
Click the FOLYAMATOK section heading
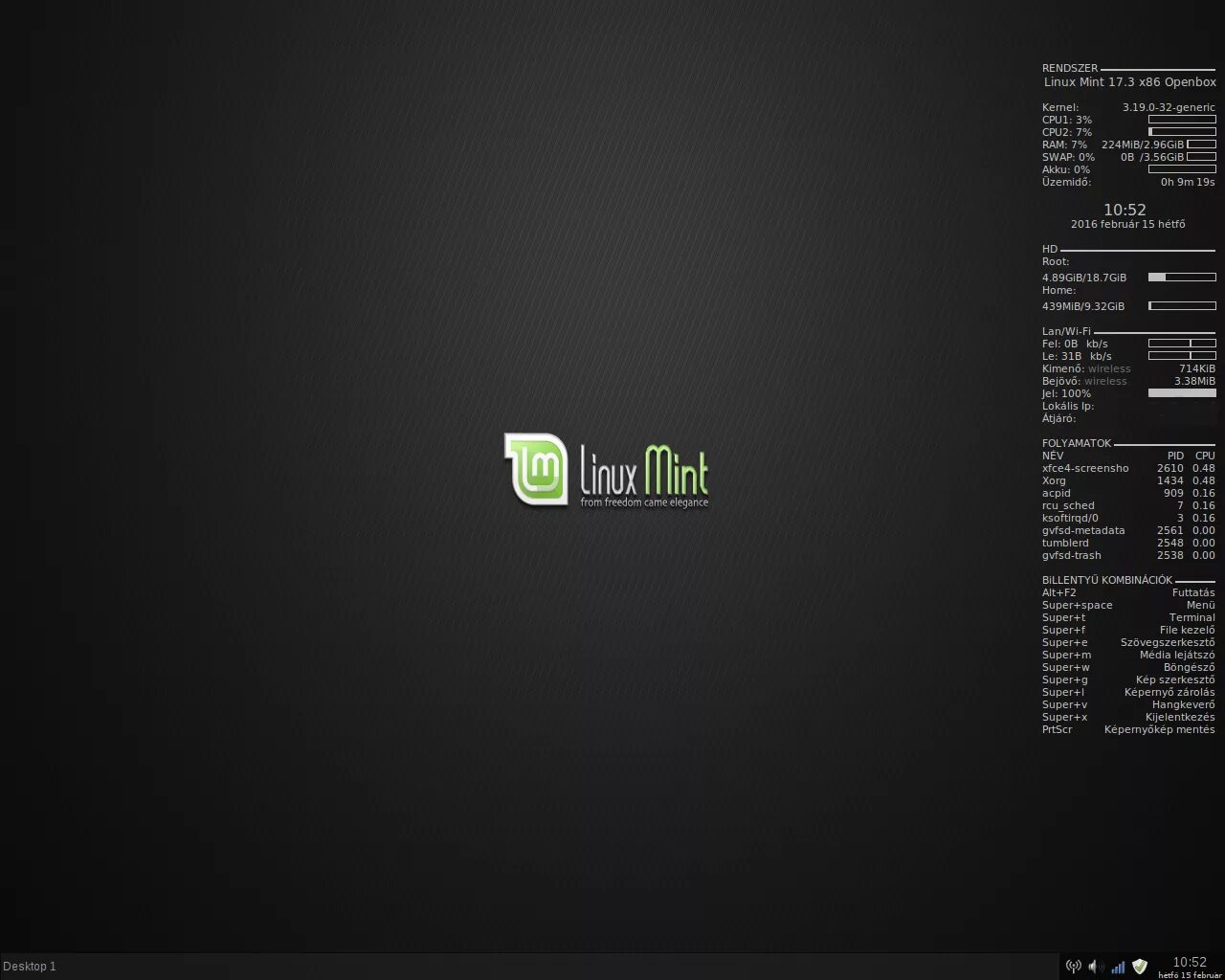pyautogui.click(x=1077, y=443)
